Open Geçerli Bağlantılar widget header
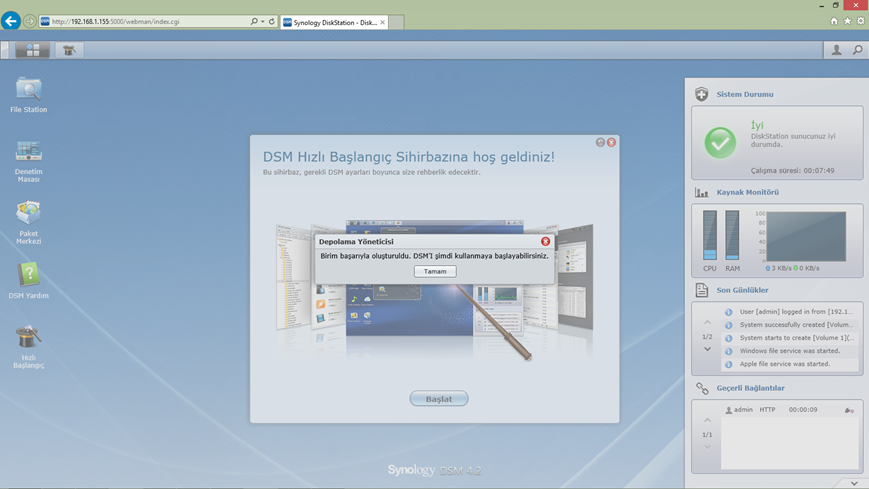This screenshot has width=869, height=489. (x=750, y=388)
